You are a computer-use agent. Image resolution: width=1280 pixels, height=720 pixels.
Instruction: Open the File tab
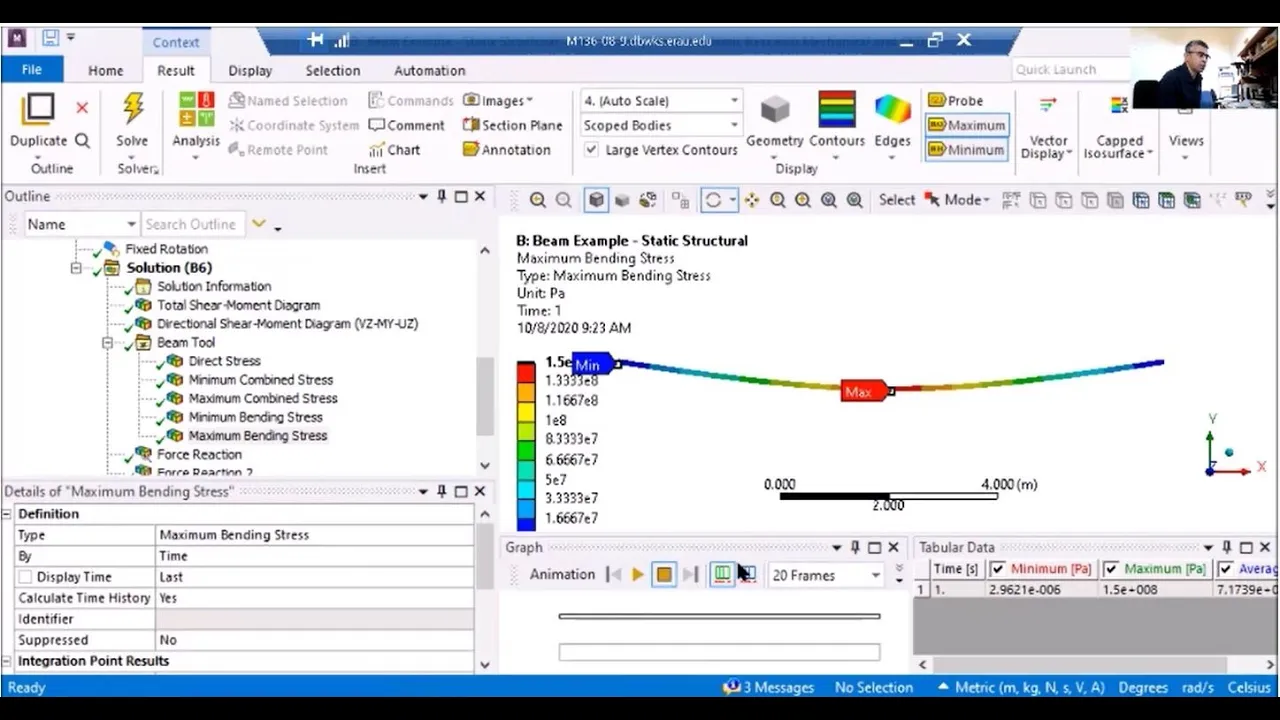pyautogui.click(x=31, y=70)
